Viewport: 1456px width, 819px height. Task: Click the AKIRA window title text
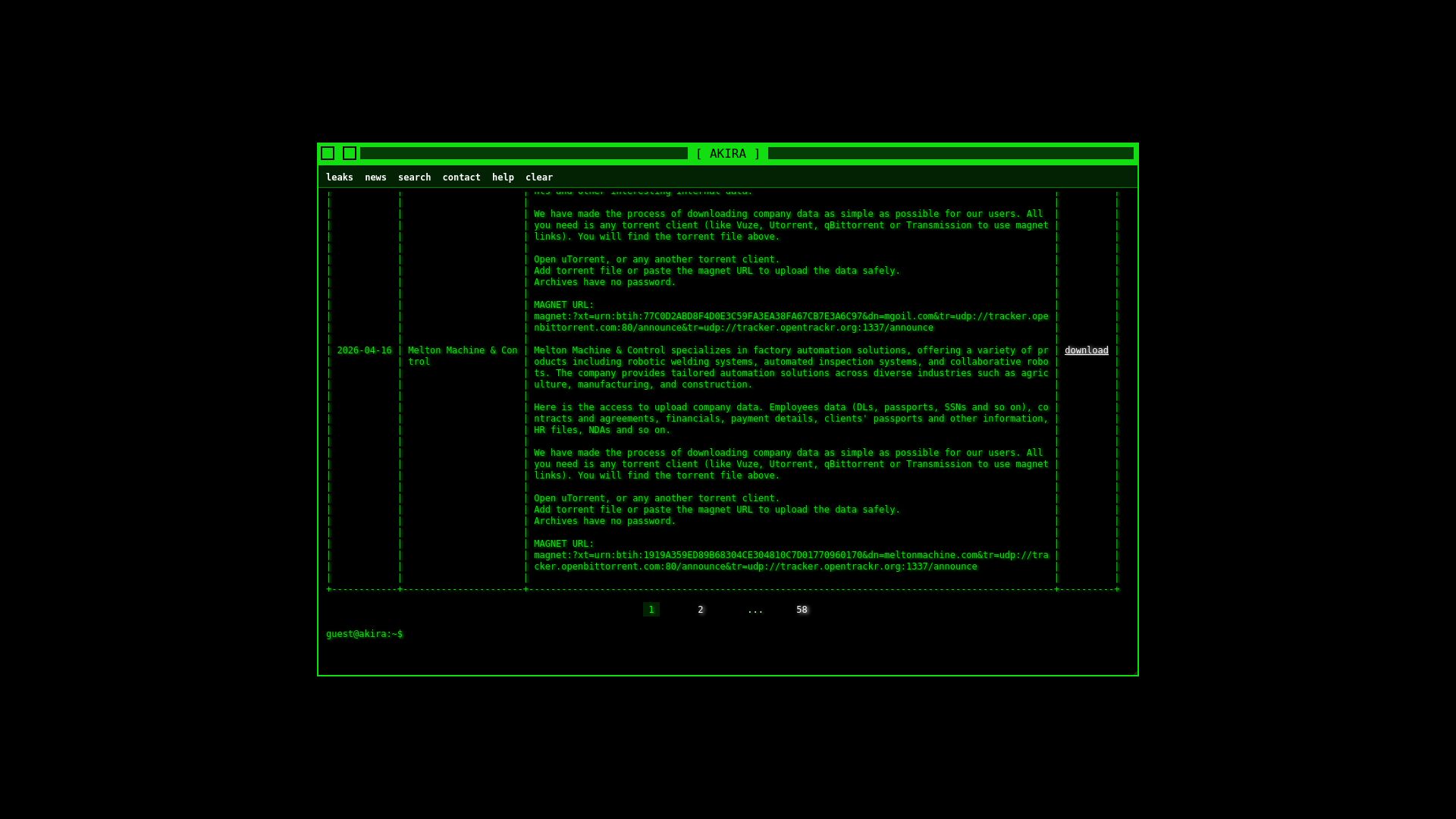728,154
